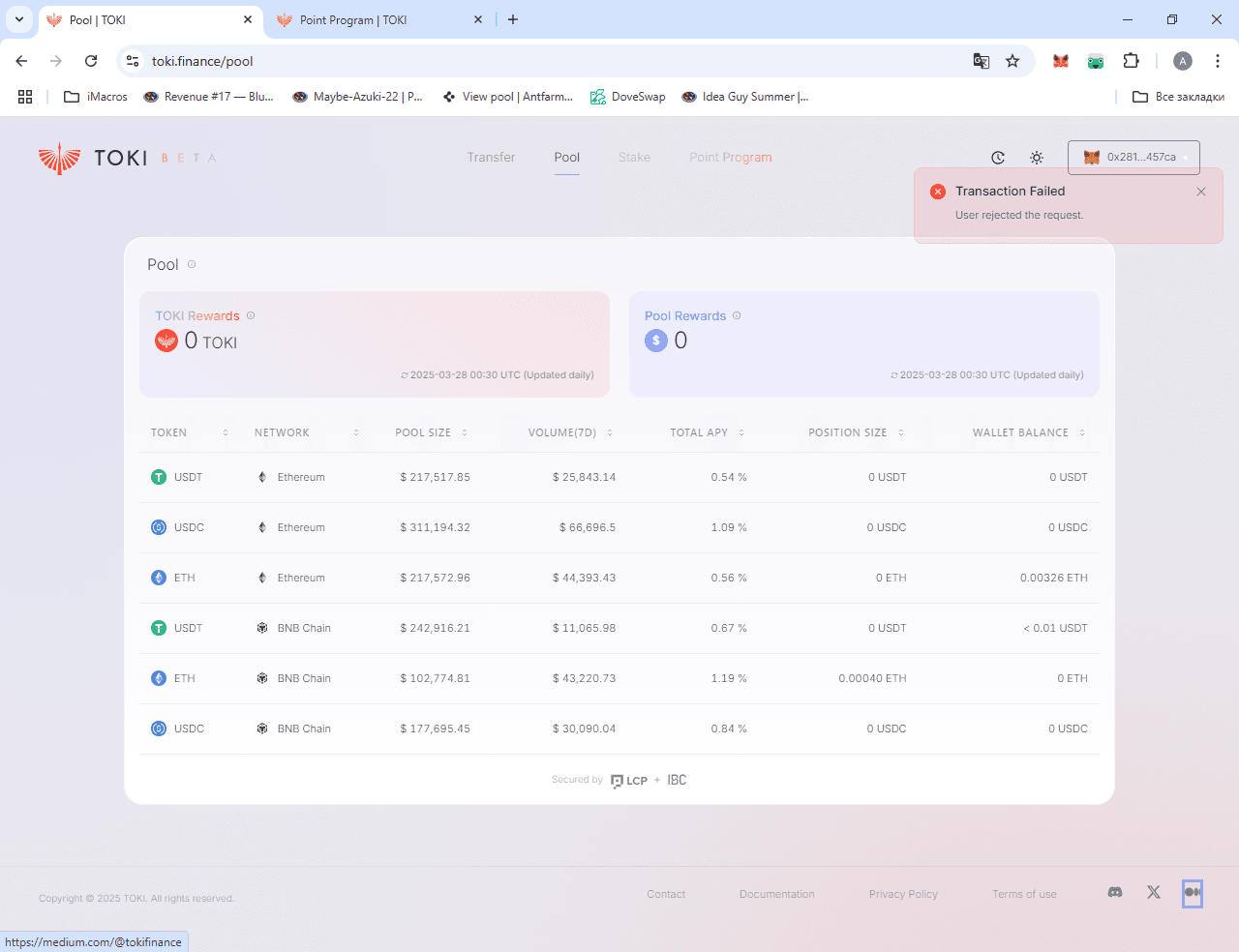
Task: Click Ethereum network icon in USDT row
Action: click(x=262, y=477)
